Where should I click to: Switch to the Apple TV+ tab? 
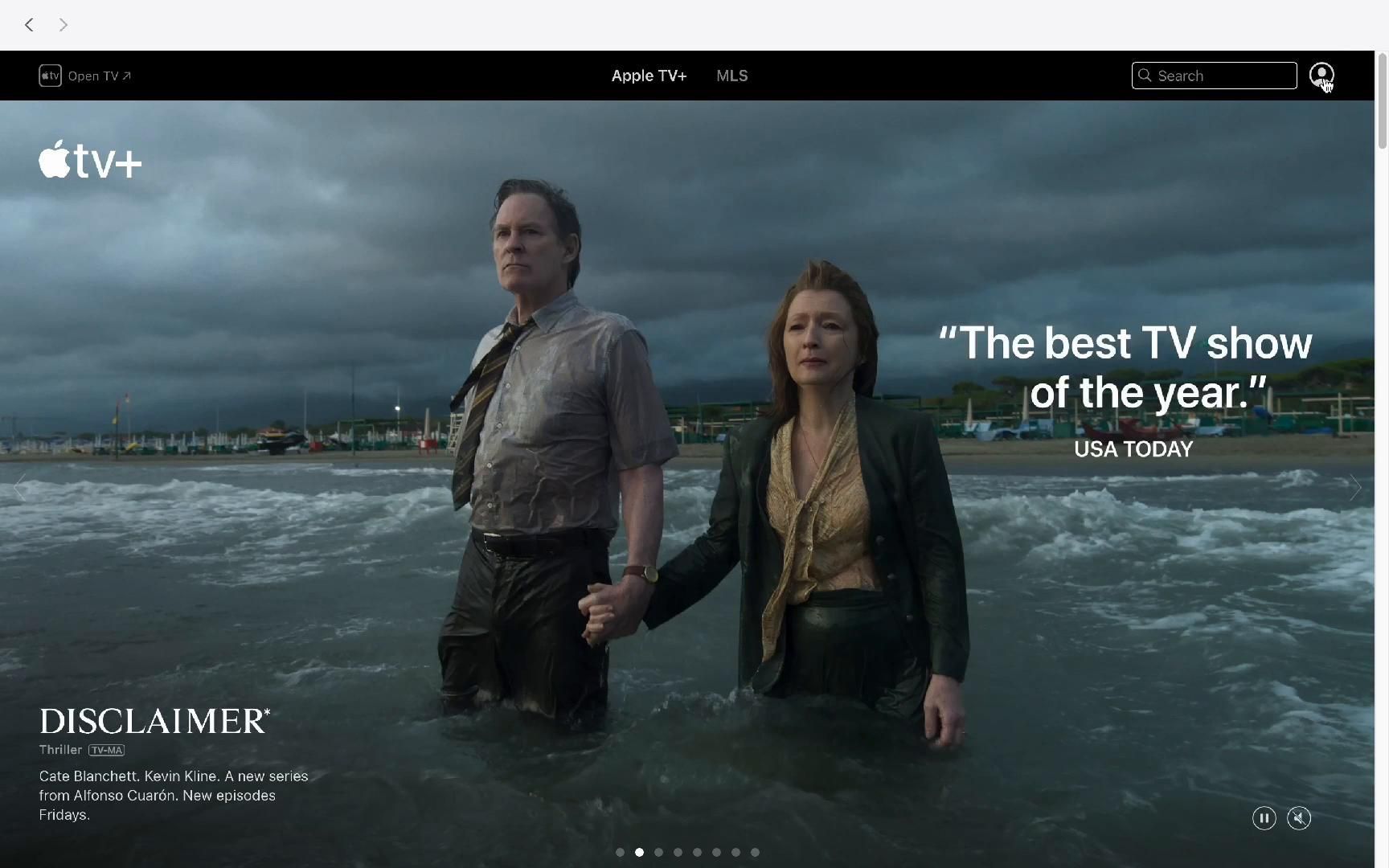649,76
